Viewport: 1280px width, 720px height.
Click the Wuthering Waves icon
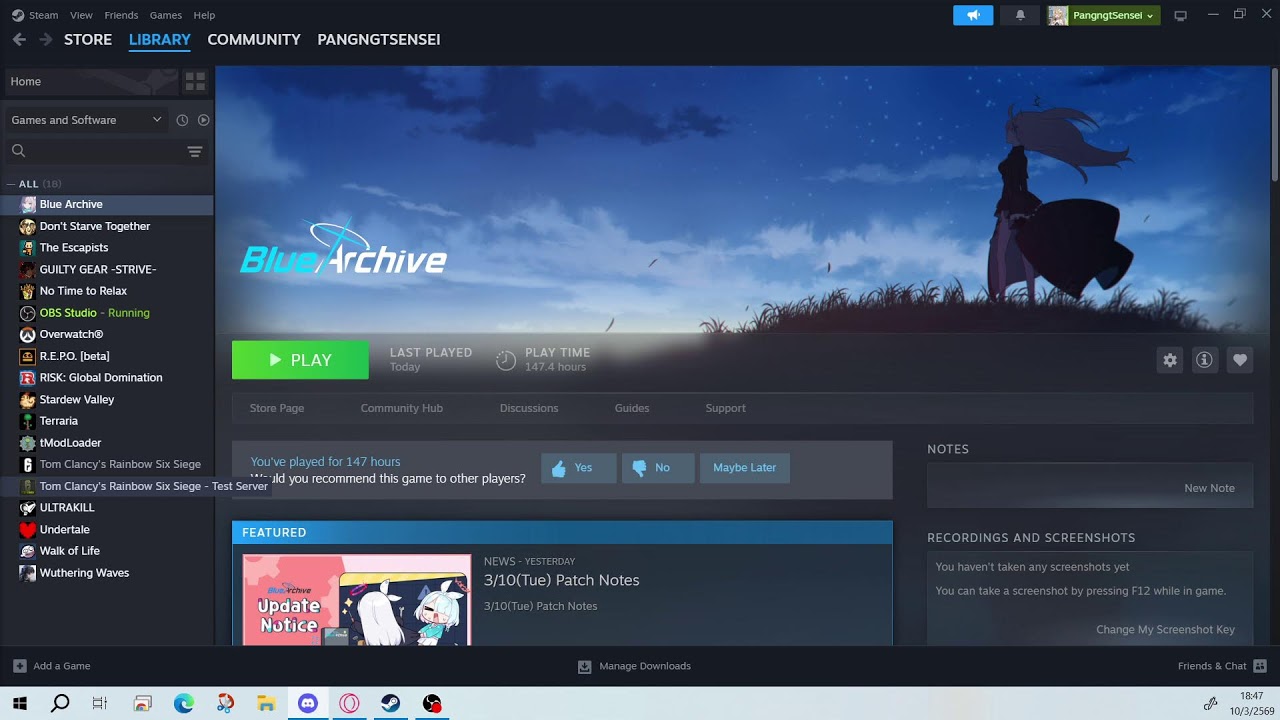click(28, 573)
